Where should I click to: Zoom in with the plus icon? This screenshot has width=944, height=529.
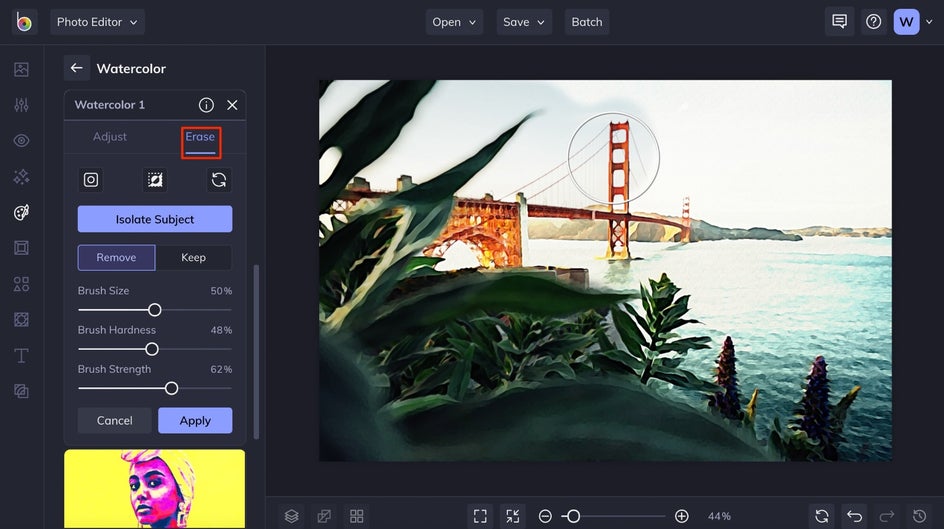pos(682,516)
